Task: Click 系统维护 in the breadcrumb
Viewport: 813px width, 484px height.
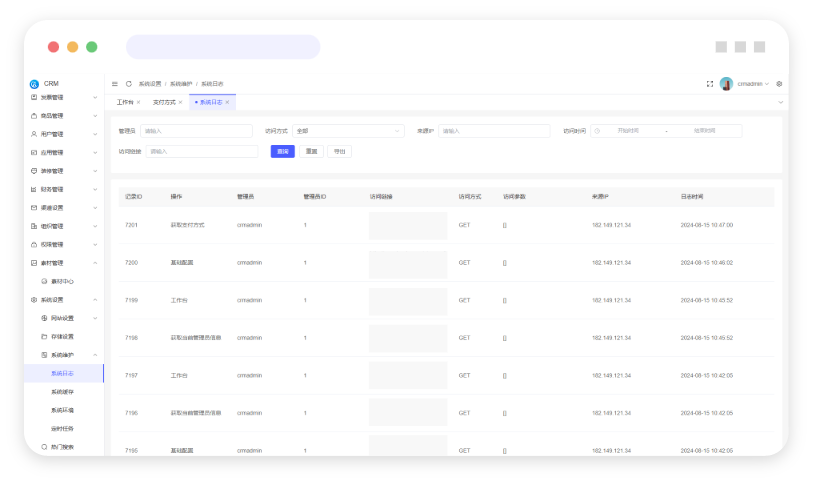Action: coord(181,84)
